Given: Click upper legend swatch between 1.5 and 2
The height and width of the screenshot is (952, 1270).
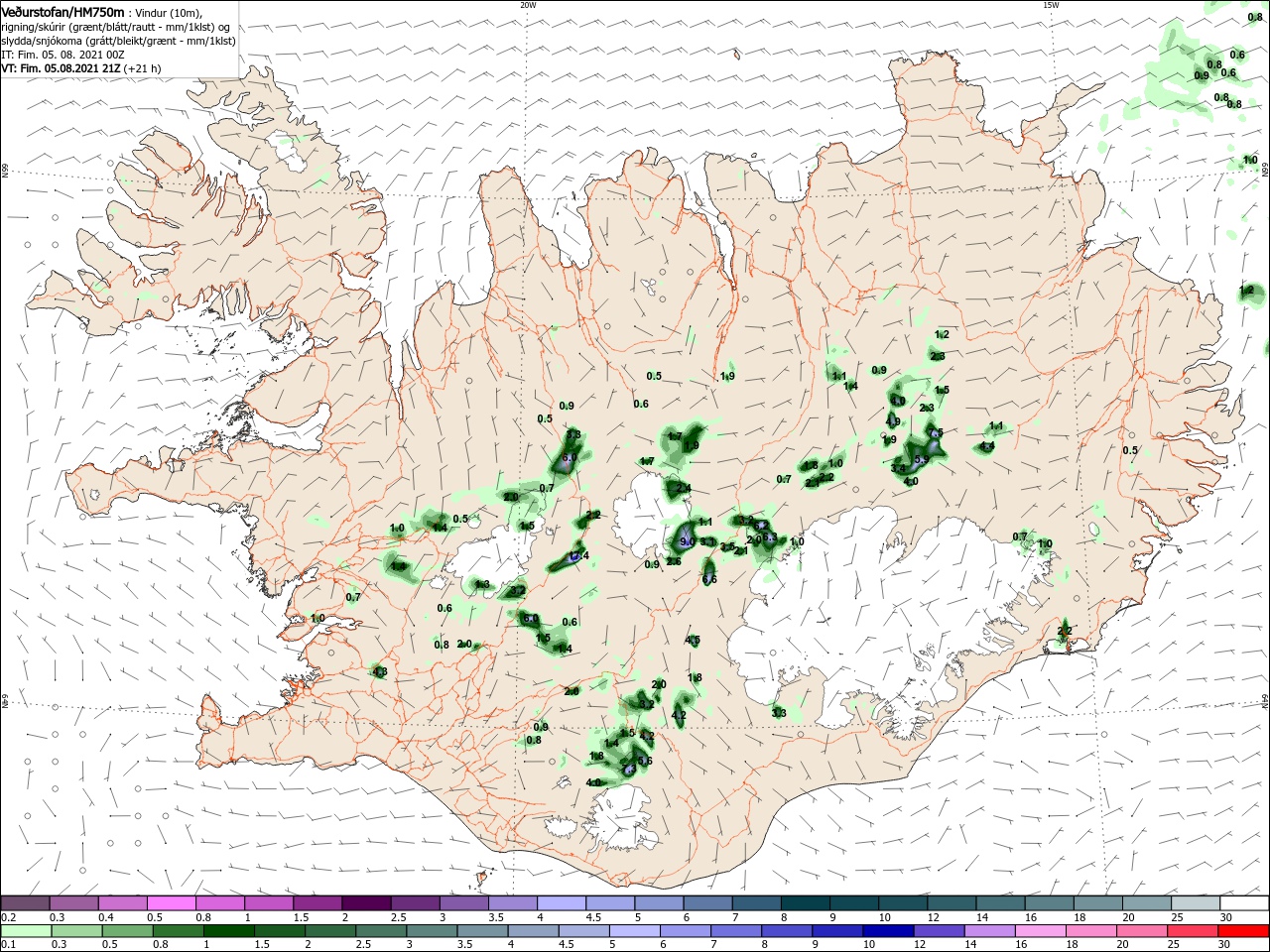Looking at the screenshot, I should click(317, 902).
